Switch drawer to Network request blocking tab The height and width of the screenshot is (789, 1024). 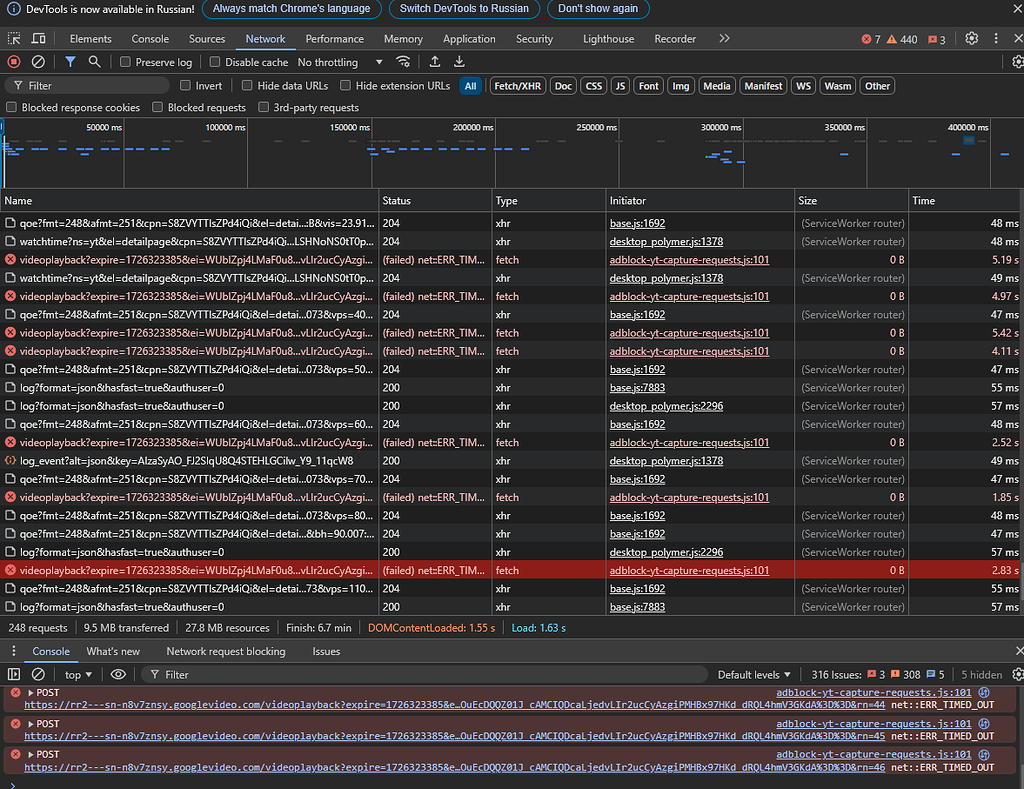pos(226,651)
